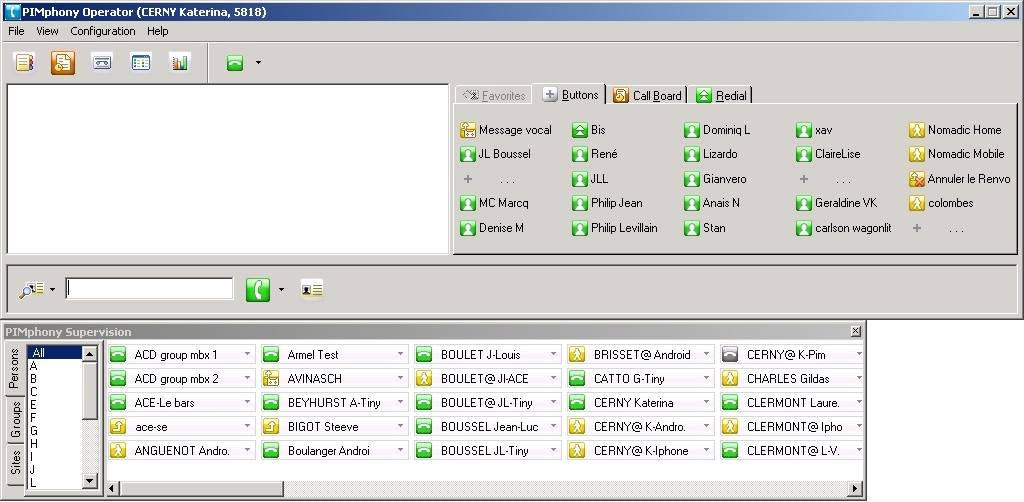Image resolution: width=1024 pixels, height=502 pixels.
Task: Expand BOUSSEL Jean-Luc dropdown arrow
Action: [x=553, y=427]
